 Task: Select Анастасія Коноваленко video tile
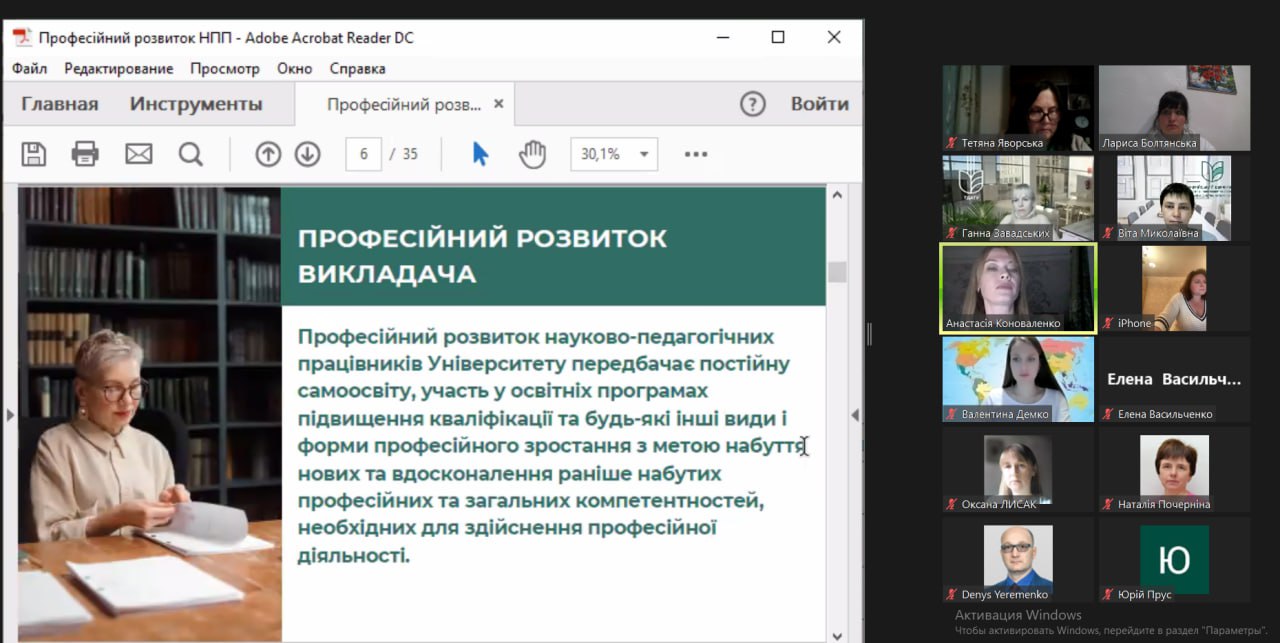[1018, 288]
